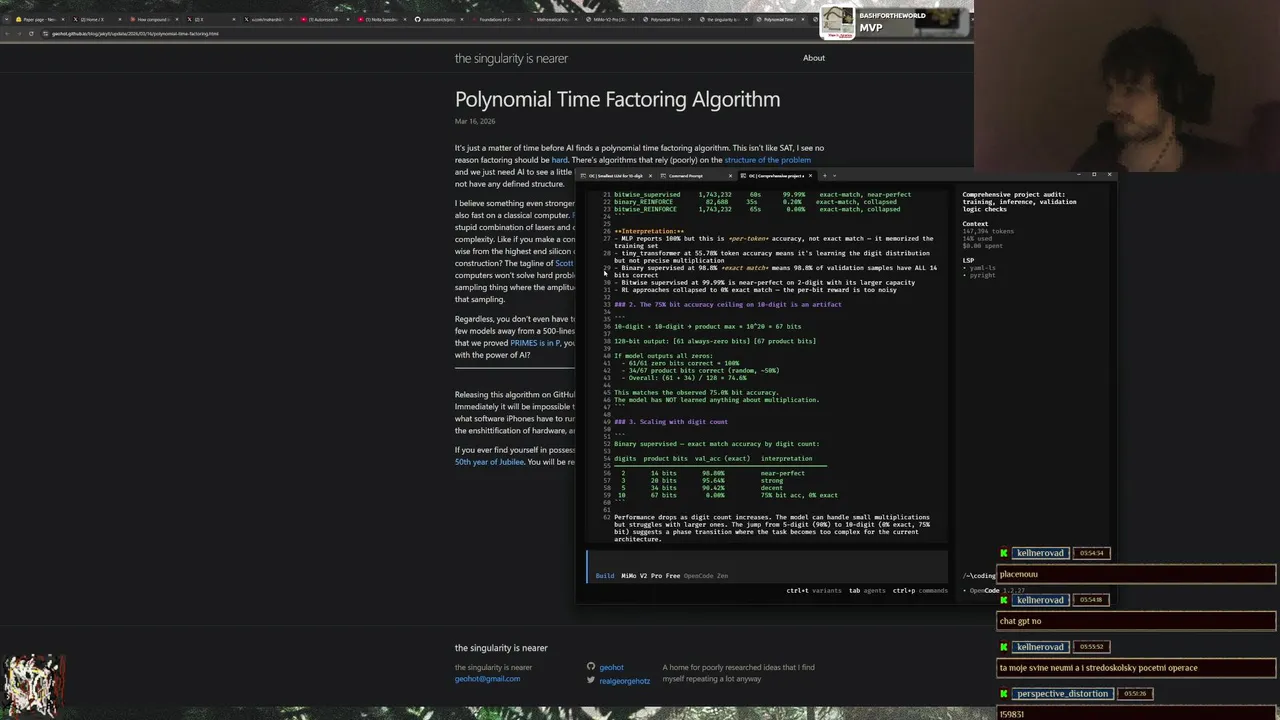Image resolution: width=1280 pixels, height=720 pixels.
Task: Click the 'Mar 16, 2026' post date
Action: [475, 121]
